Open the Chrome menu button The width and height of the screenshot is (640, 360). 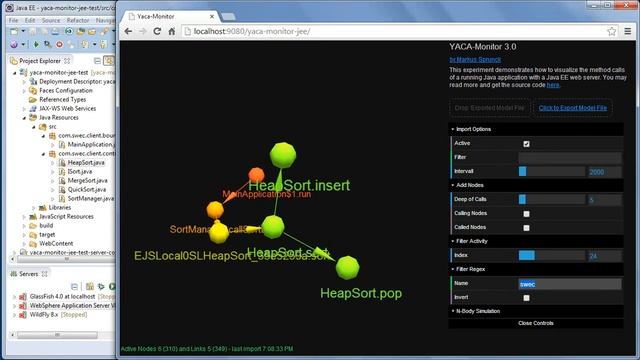click(x=628, y=31)
